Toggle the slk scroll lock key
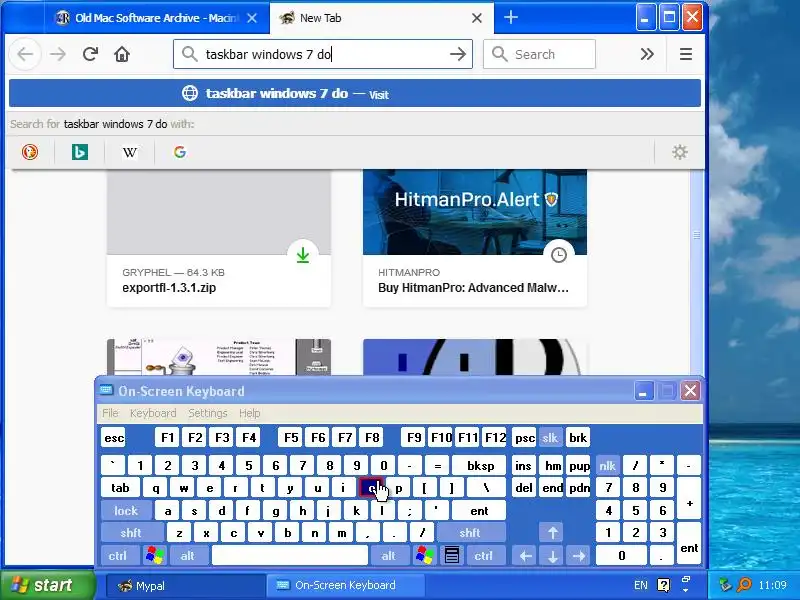Screen dimensions: 800x600 click(x=550, y=438)
